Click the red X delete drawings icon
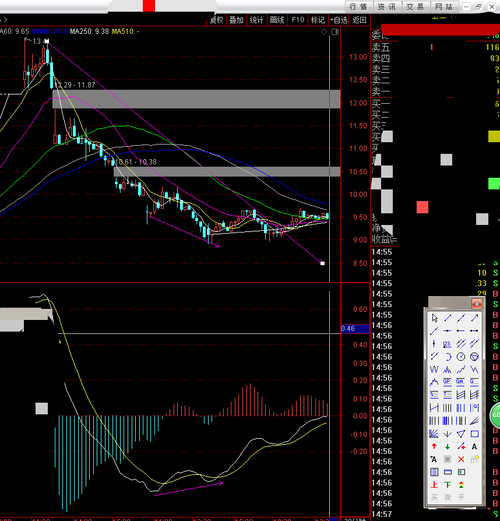500x521 pixels. 461,459
